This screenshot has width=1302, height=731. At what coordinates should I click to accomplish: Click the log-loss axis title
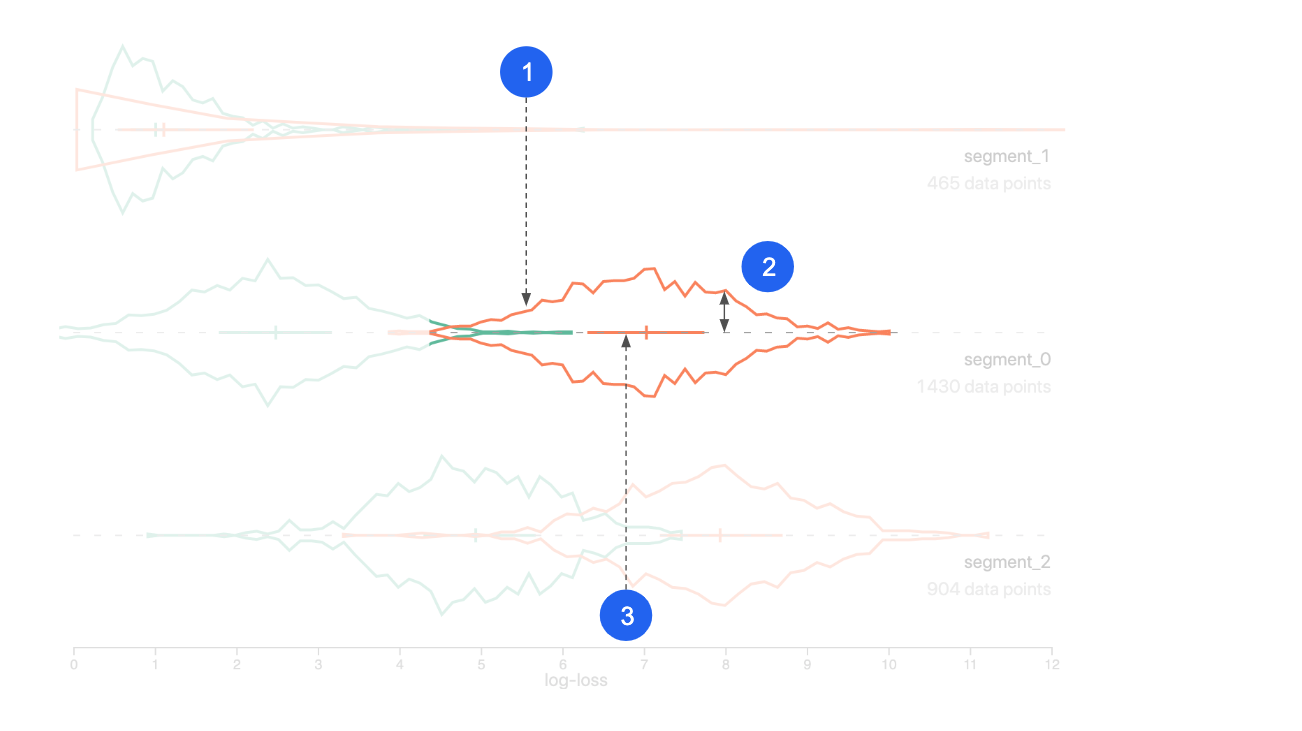pos(575,681)
